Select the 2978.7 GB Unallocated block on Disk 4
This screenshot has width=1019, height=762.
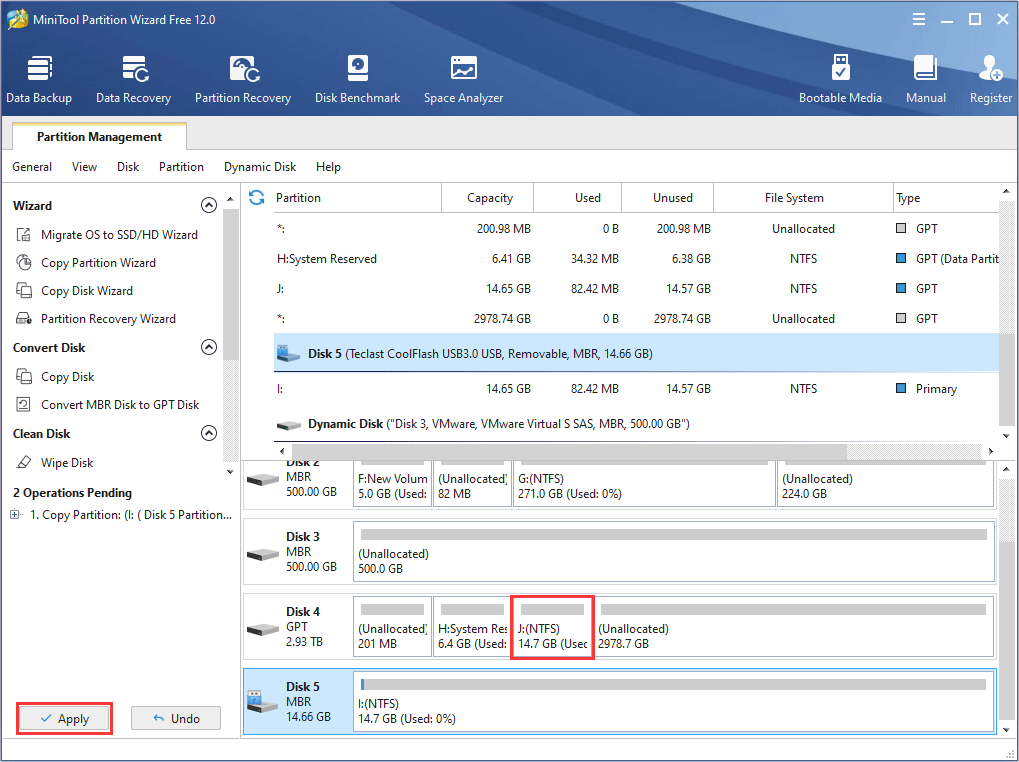[794, 628]
